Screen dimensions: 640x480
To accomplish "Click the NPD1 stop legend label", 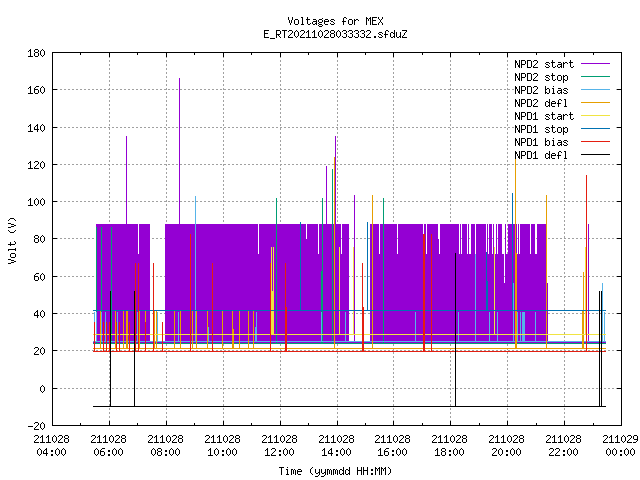I will 541,129.
